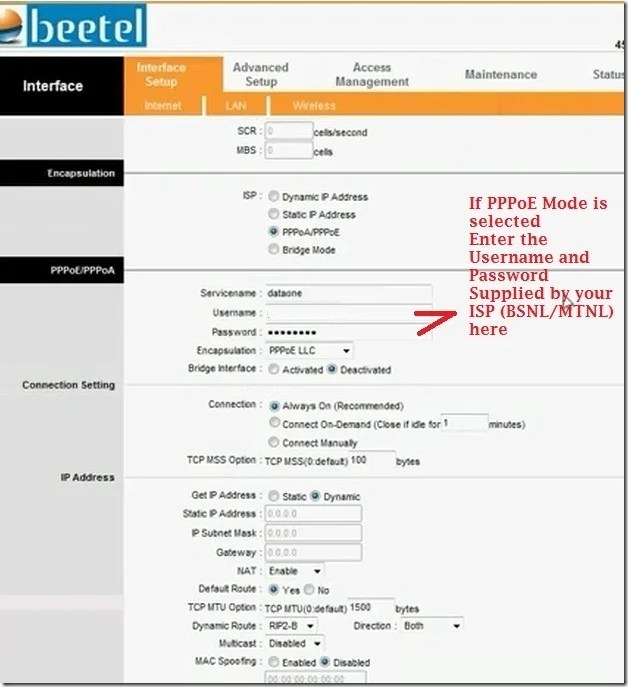Open the Status tab
628x687 pixels.
(608, 74)
